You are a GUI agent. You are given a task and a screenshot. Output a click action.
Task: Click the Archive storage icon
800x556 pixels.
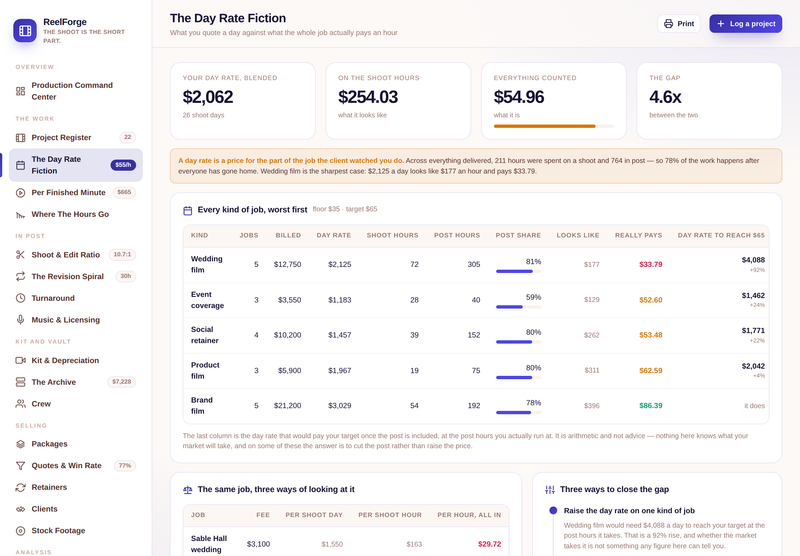click(x=20, y=382)
